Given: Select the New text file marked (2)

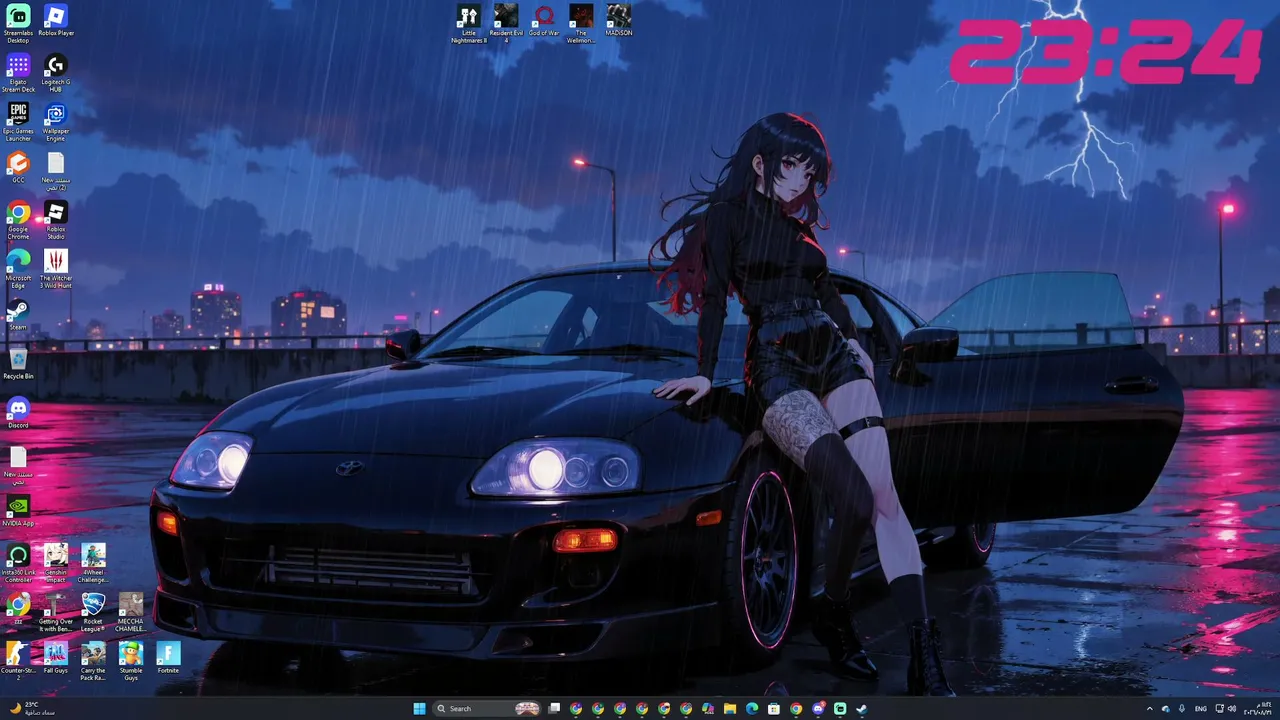Looking at the screenshot, I should (56, 171).
